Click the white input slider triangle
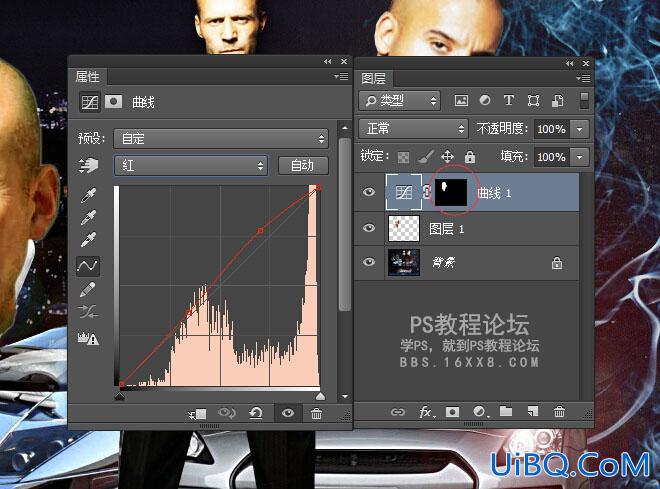The image size is (660, 489). [x=320, y=396]
